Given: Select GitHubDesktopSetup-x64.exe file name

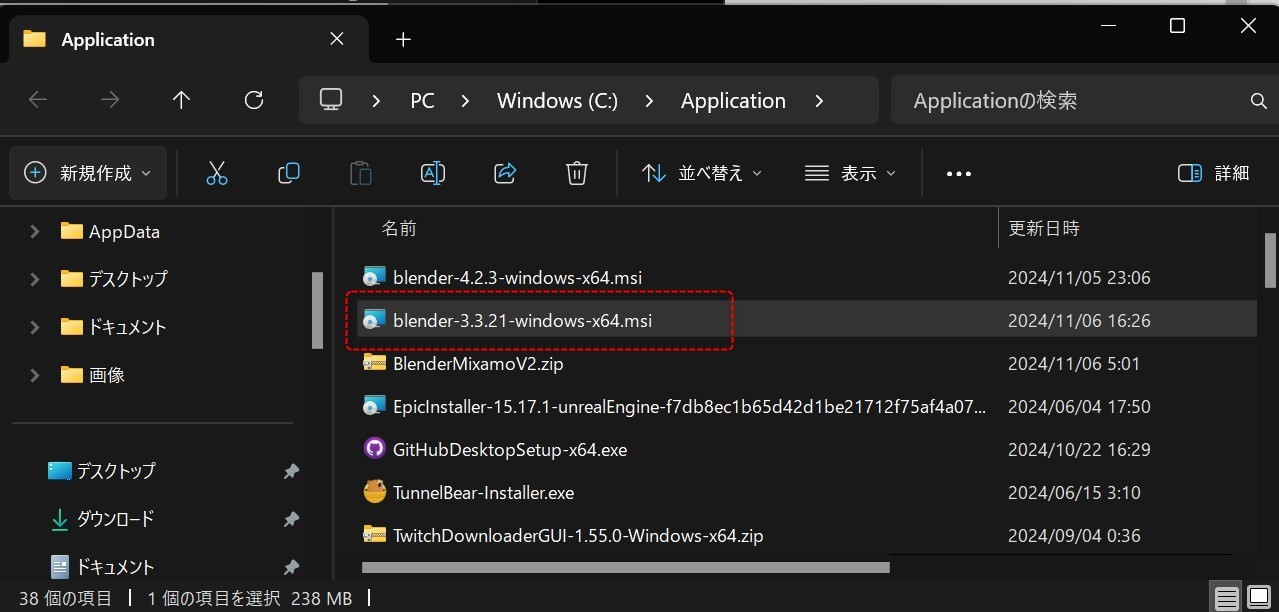Looking at the screenshot, I should click(510, 450).
